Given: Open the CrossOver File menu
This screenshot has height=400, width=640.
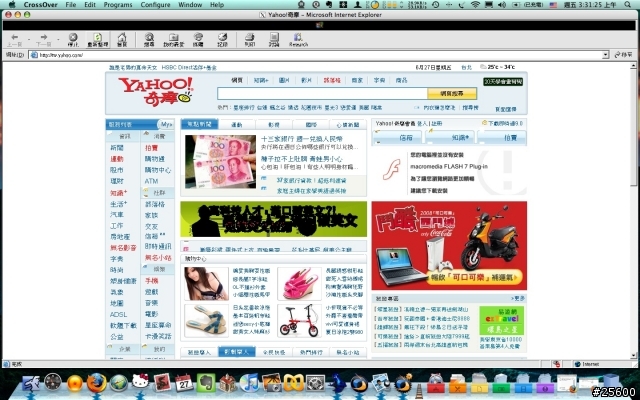Looking at the screenshot, I should point(71,5).
